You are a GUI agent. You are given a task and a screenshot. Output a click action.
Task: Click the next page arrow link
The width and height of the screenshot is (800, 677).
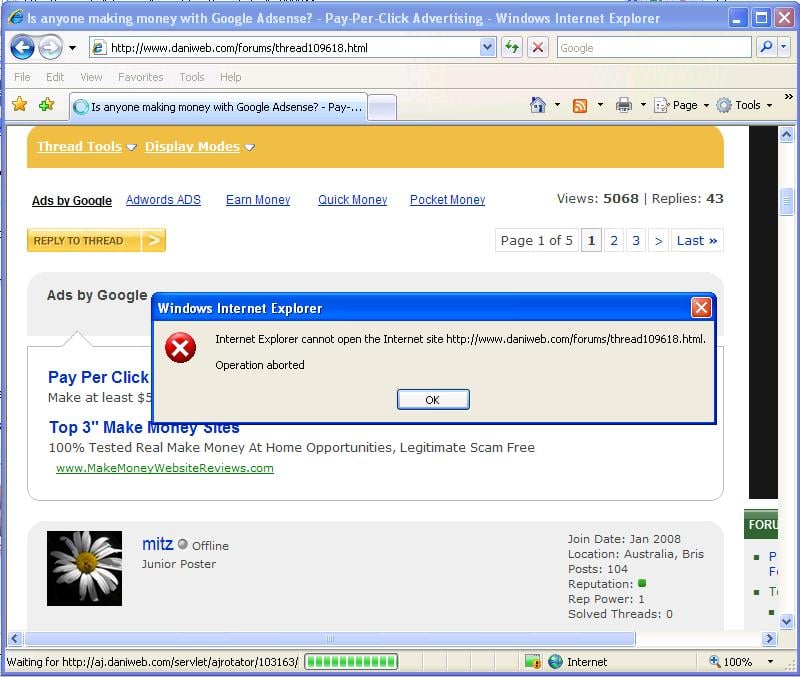click(x=659, y=240)
